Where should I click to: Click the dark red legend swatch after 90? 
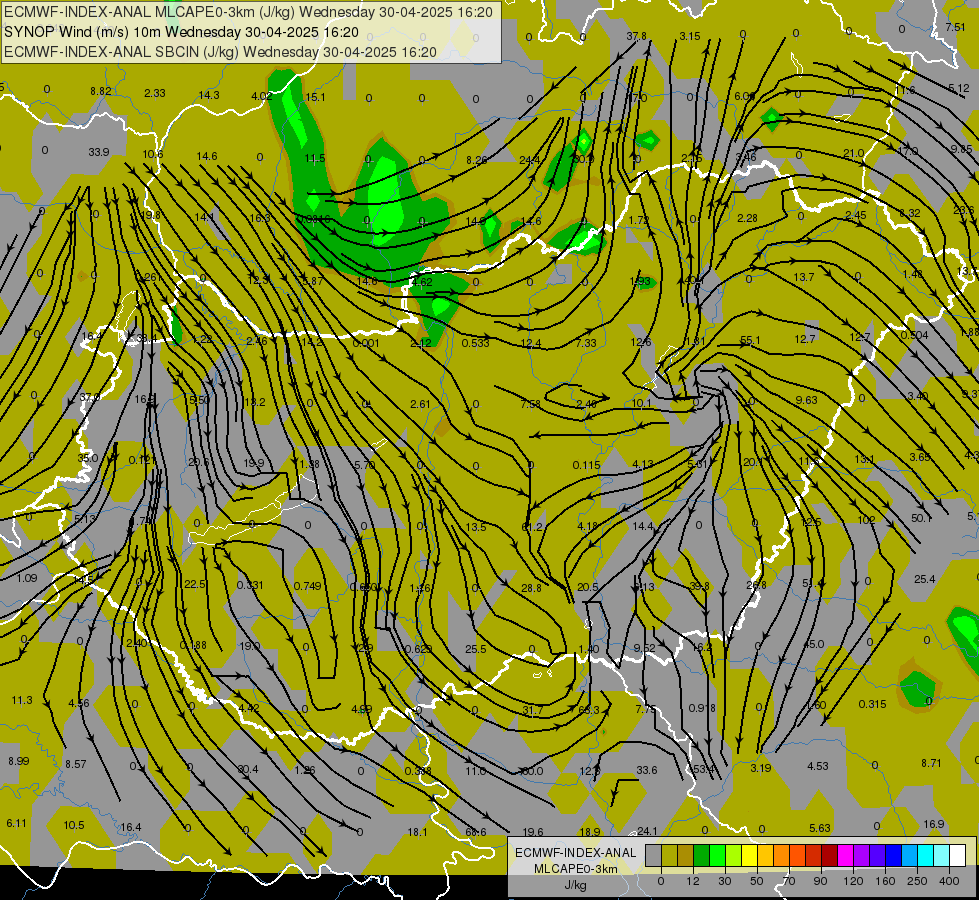coord(830,855)
